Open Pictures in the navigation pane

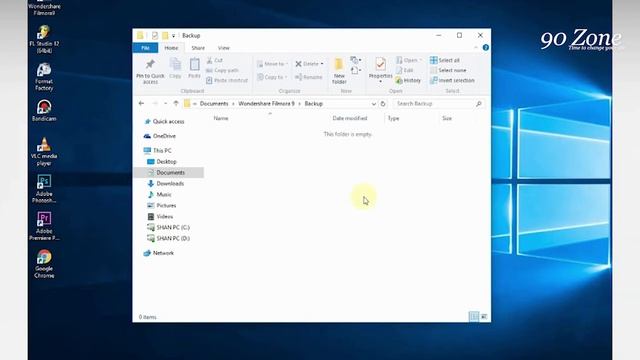point(162,206)
